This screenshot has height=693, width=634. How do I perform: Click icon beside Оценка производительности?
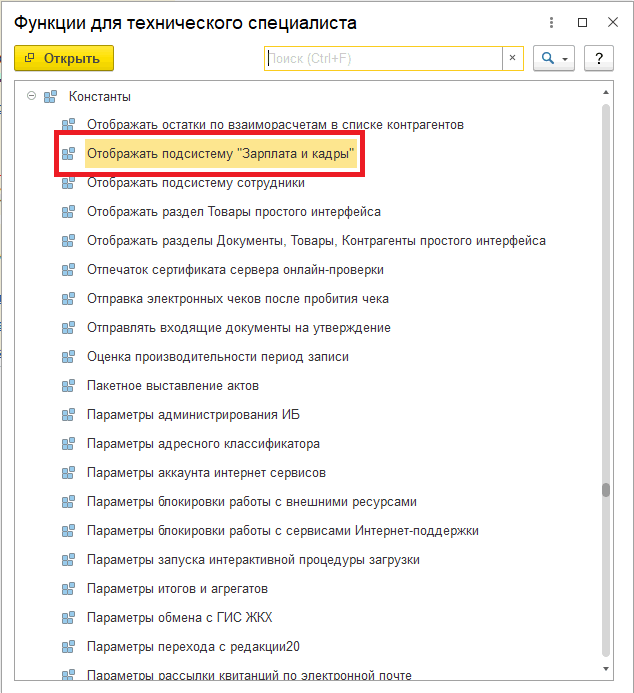pyautogui.click(x=68, y=357)
